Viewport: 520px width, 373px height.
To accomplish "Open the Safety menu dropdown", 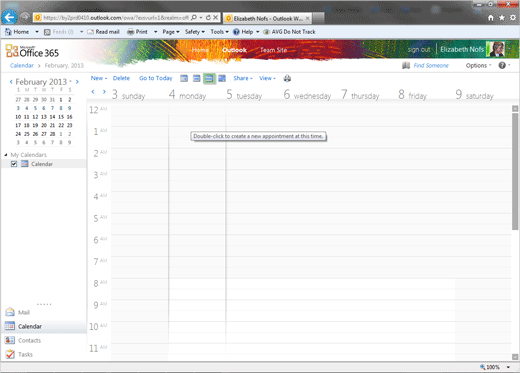I will click(x=195, y=32).
